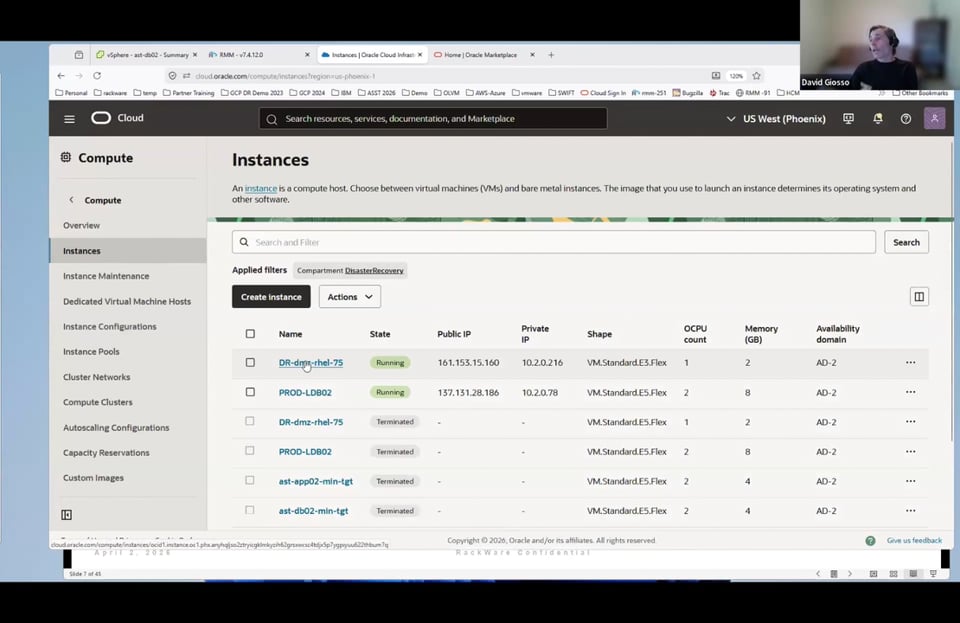Open the running PROD-LDB02 instance link

pos(305,392)
